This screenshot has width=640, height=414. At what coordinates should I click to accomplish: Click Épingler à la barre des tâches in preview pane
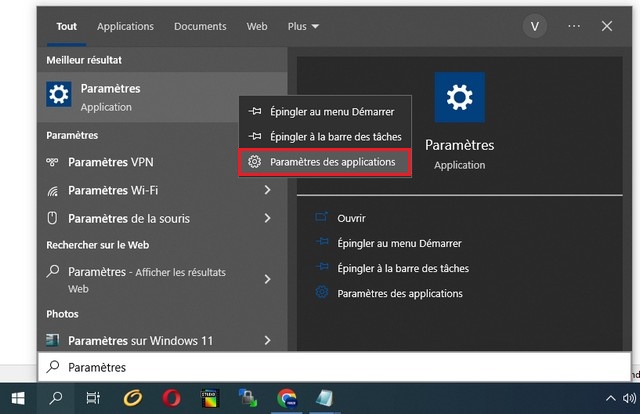[403, 268]
